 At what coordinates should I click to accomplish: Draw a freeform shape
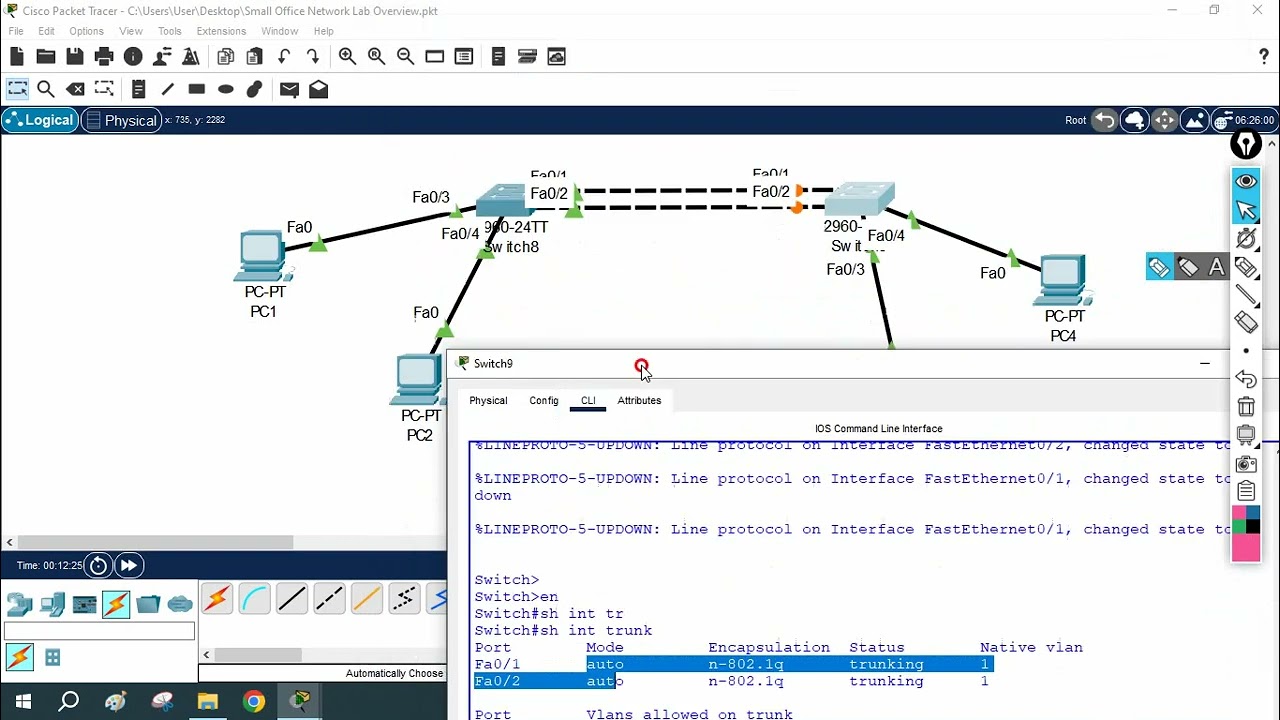coord(254,89)
